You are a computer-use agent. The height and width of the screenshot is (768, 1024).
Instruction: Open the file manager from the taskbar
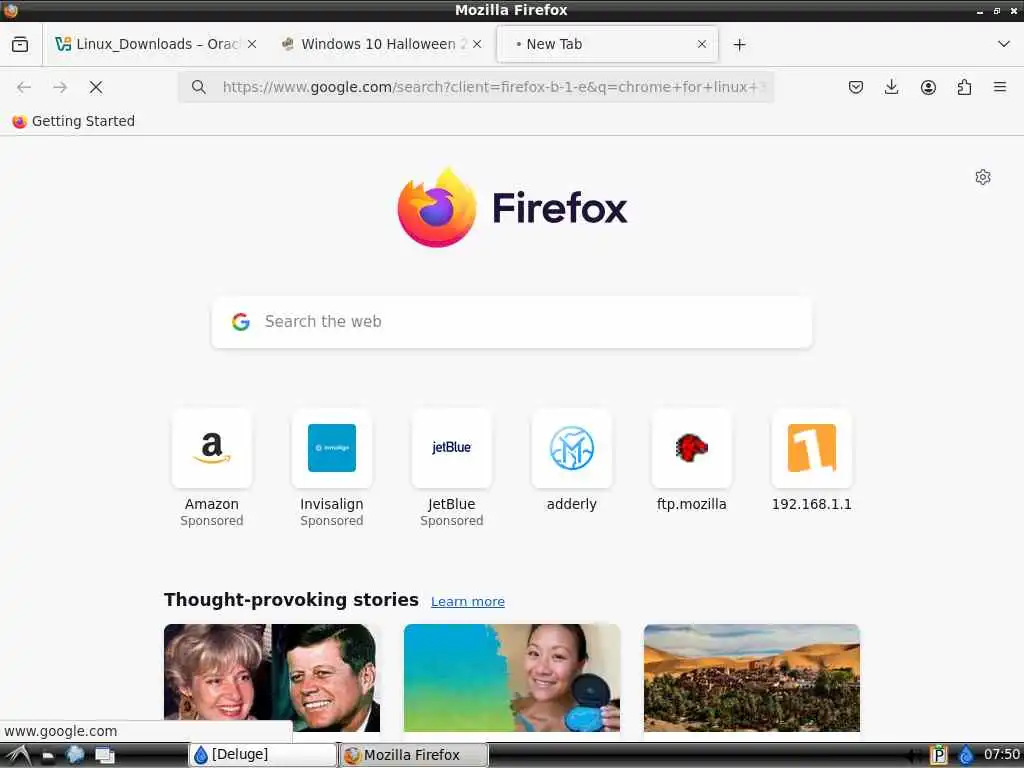tap(48, 756)
